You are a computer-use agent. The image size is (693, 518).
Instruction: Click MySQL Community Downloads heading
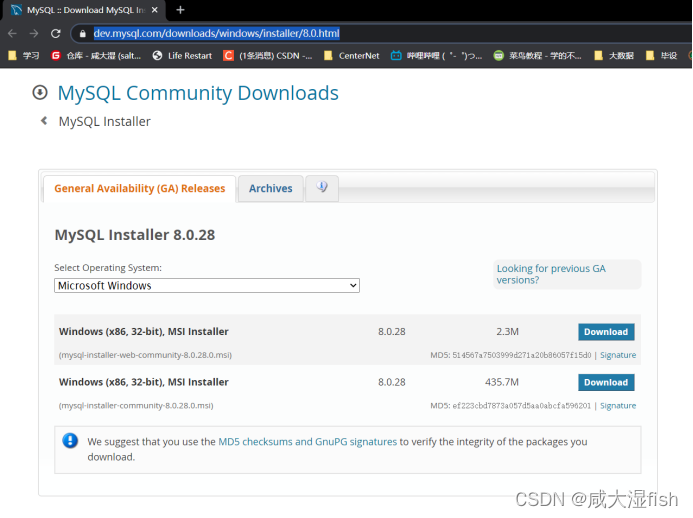point(198,93)
